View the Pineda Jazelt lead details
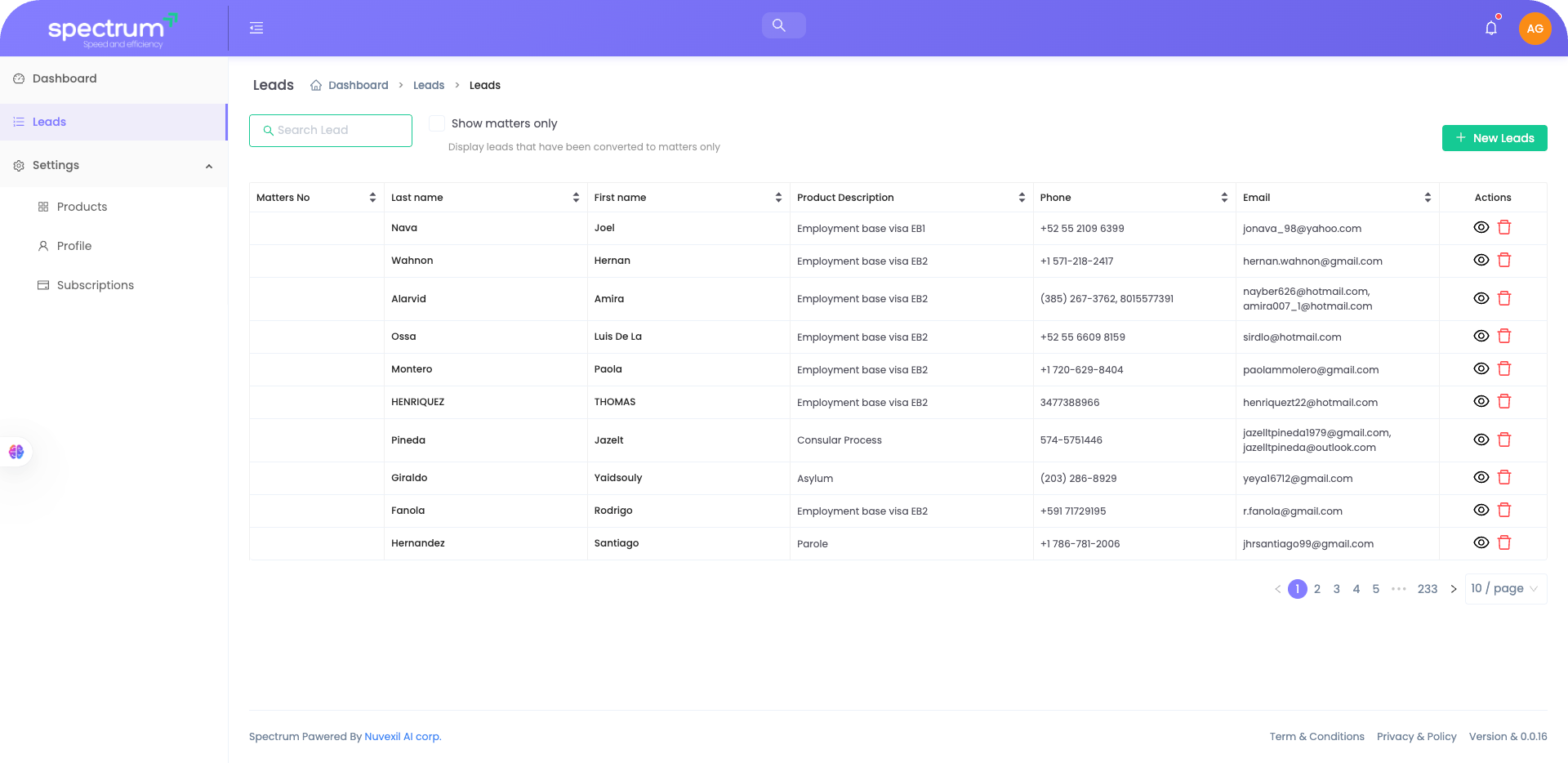 1481,440
